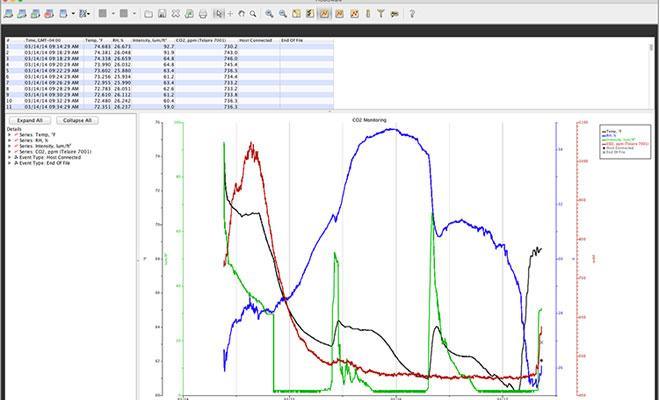Viewport: 660px width, 400px height.
Task: Expand Event Type: Host Connected item
Action: point(10,159)
